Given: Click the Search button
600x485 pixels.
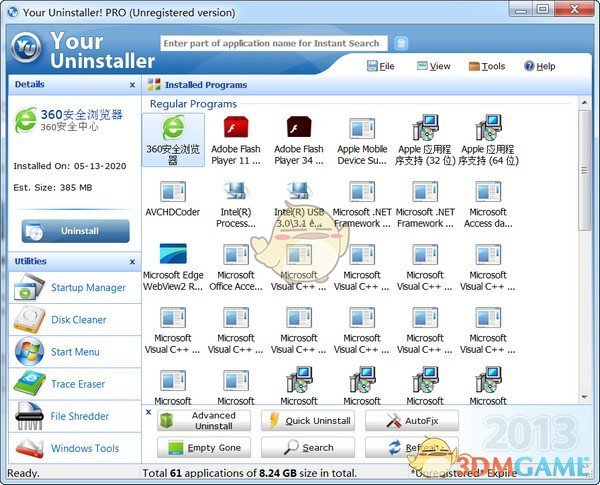Looking at the screenshot, I should [308, 447].
